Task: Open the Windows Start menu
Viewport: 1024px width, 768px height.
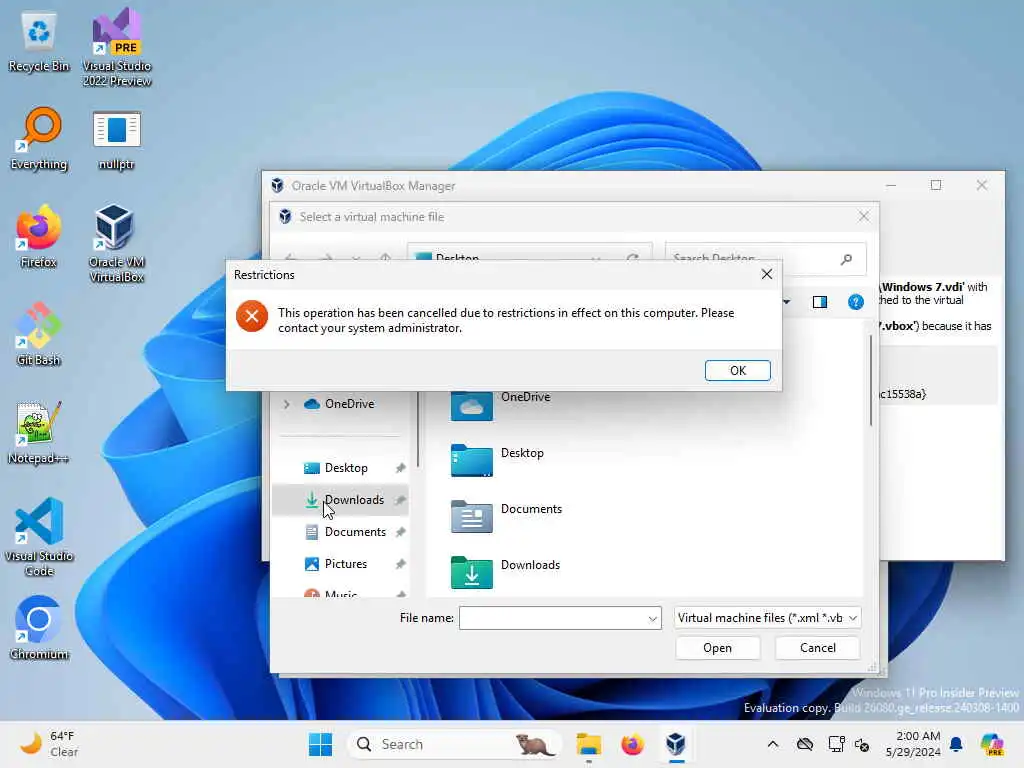Action: pyautogui.click(x=320, y=744)
